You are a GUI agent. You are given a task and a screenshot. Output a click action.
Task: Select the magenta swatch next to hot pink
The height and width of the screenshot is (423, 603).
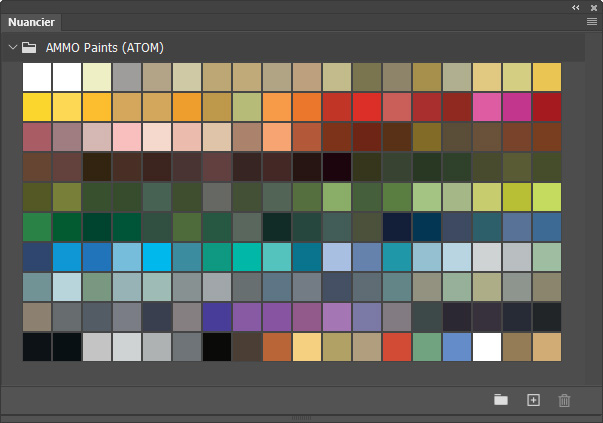pyautogui.click(x=517, y=107)
